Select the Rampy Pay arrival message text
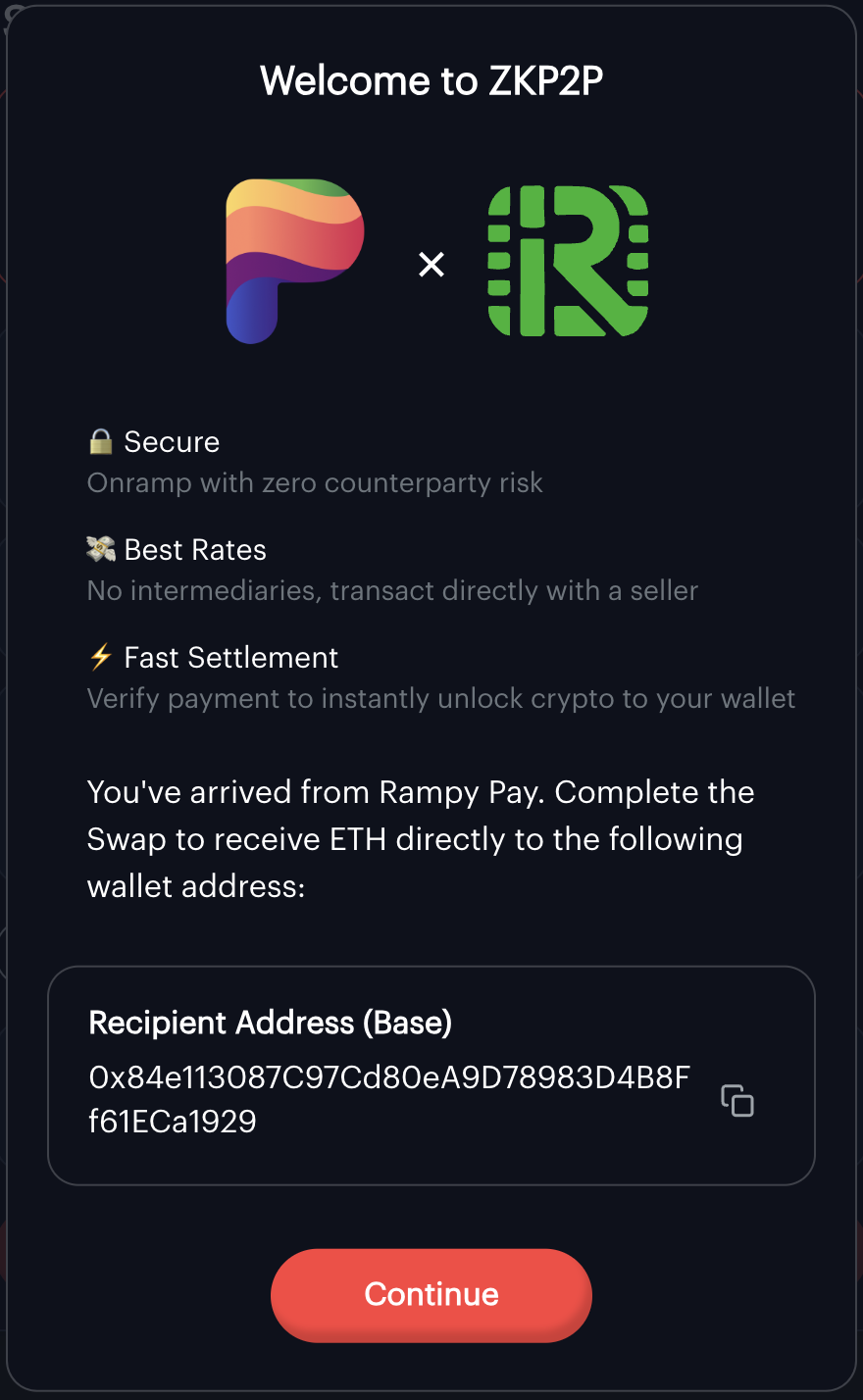This screenshot has width=863, height=1400. (422, 838)
